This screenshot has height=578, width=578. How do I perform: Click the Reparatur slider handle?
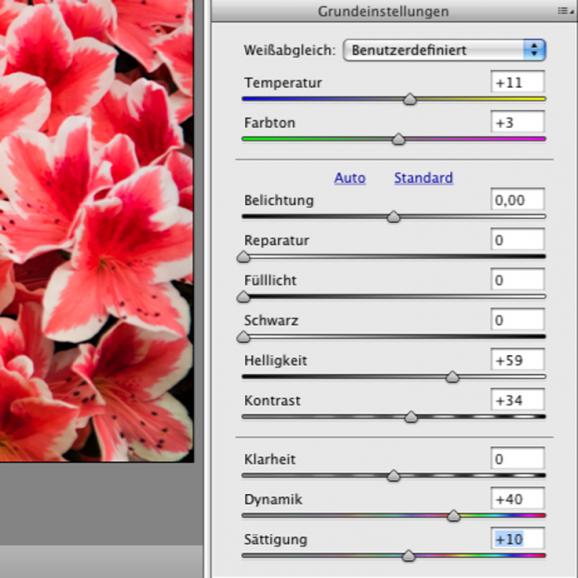(x=243, y=257)
